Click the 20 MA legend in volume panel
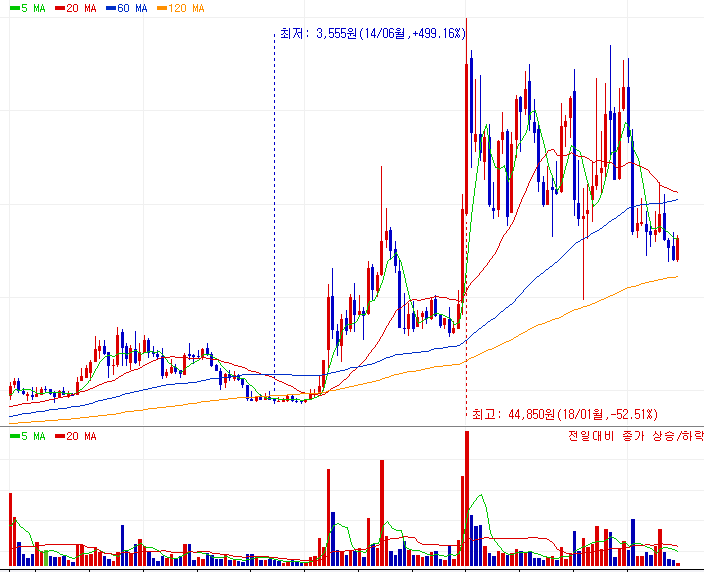Viewport: 704px width, 572px height. 75,436
